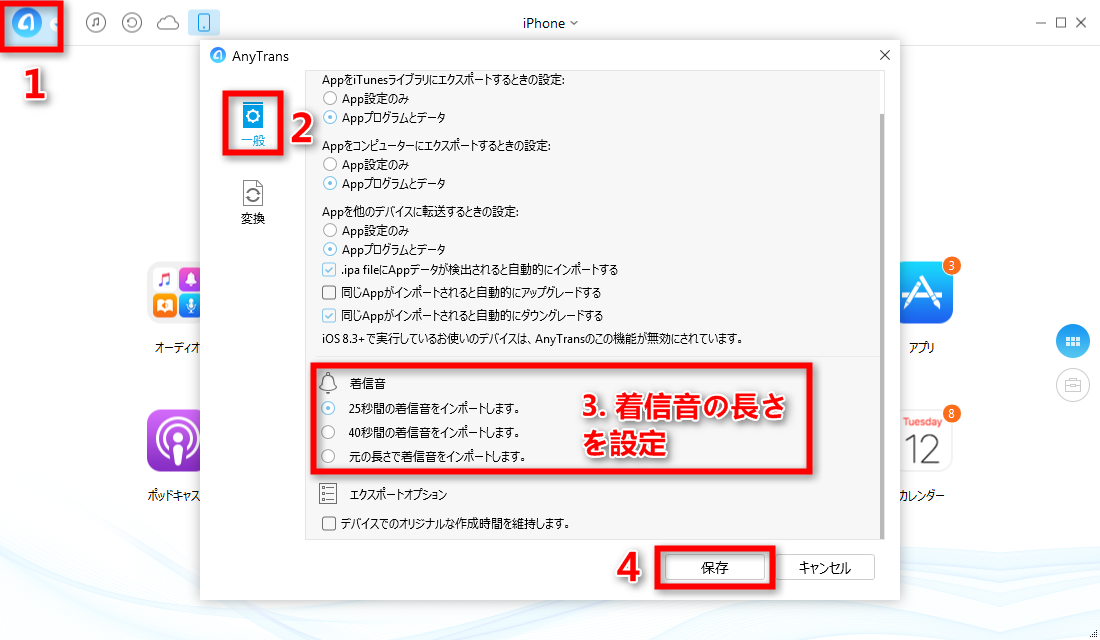Viewport: 1100px width, 640px height.
Task: Click the 着信音 section heading
Action: 368,384
